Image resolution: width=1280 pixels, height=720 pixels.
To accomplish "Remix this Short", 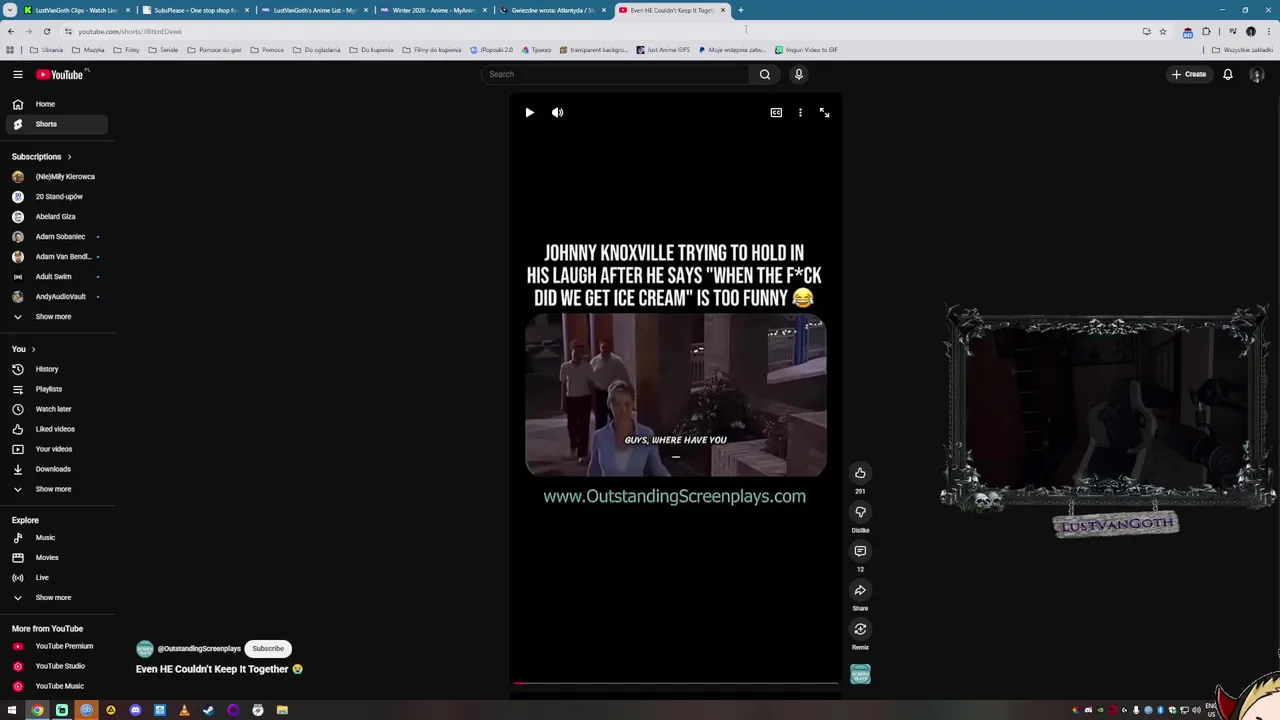I will tap(860, 629).
